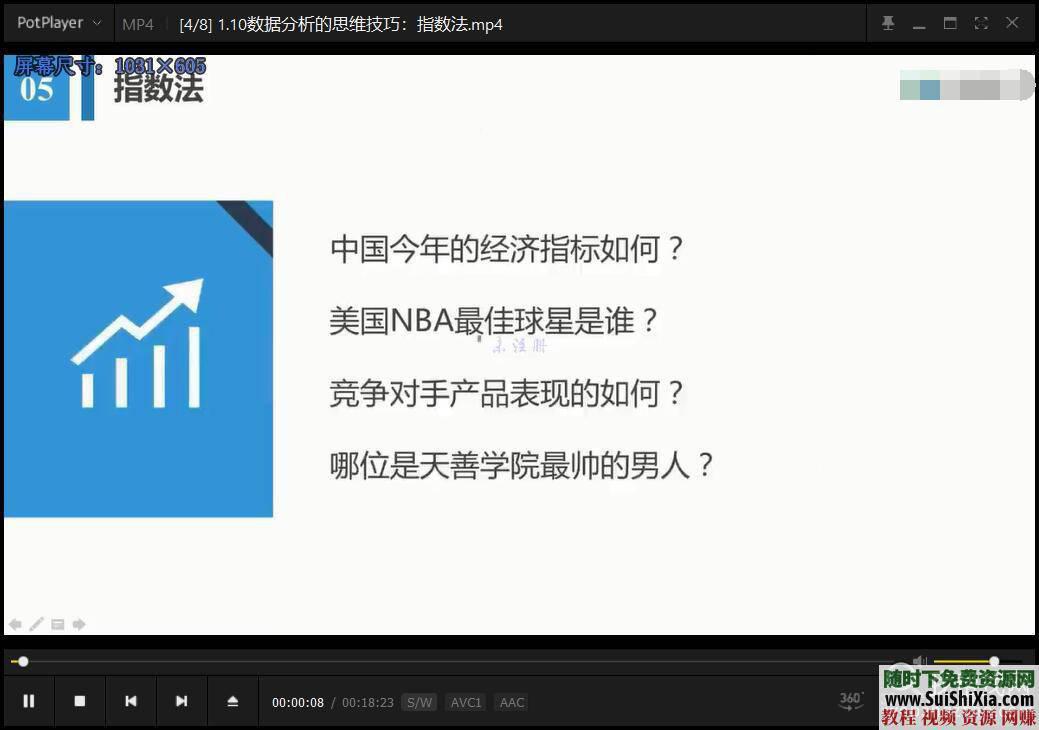The image size is (1039, 730).
Task: Click the AAC audio codec badge
Action: (x=511, y=702)
